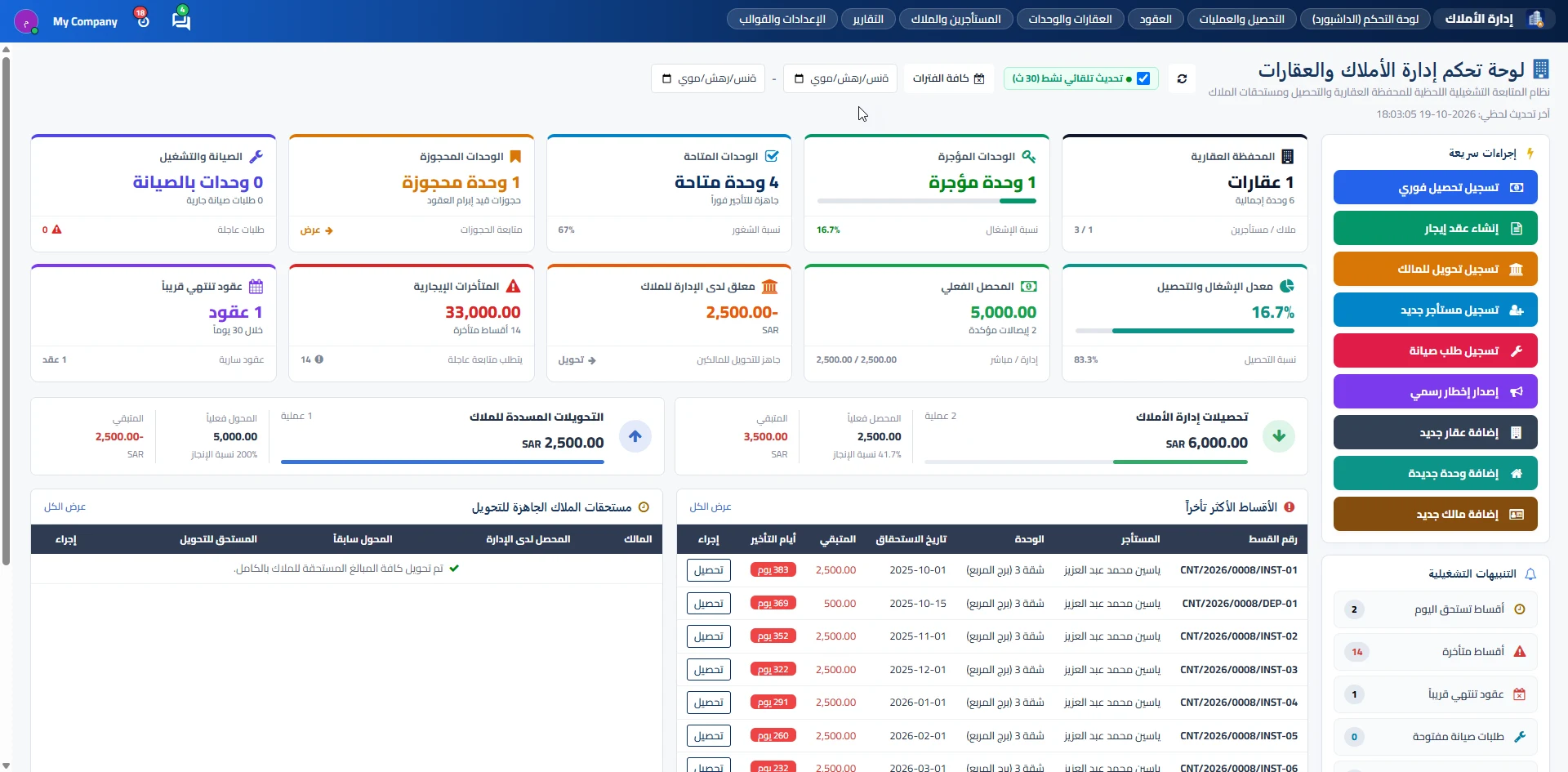1568x772 pixels.
Task: Click تسجيل تحصيل فوري button
Action: [1435, 187]
